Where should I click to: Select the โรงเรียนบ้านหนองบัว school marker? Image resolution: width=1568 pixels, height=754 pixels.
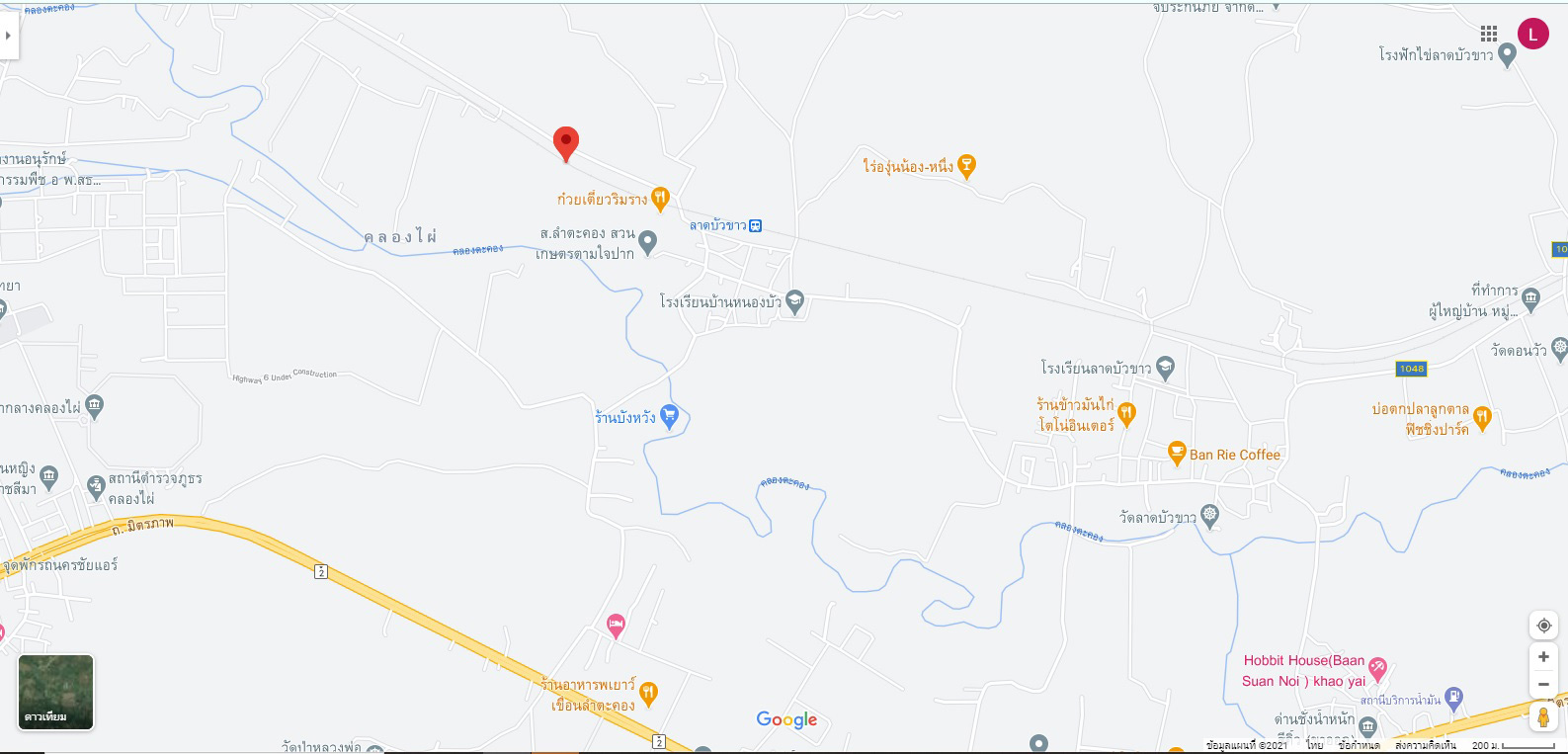(x=794, y=301)
